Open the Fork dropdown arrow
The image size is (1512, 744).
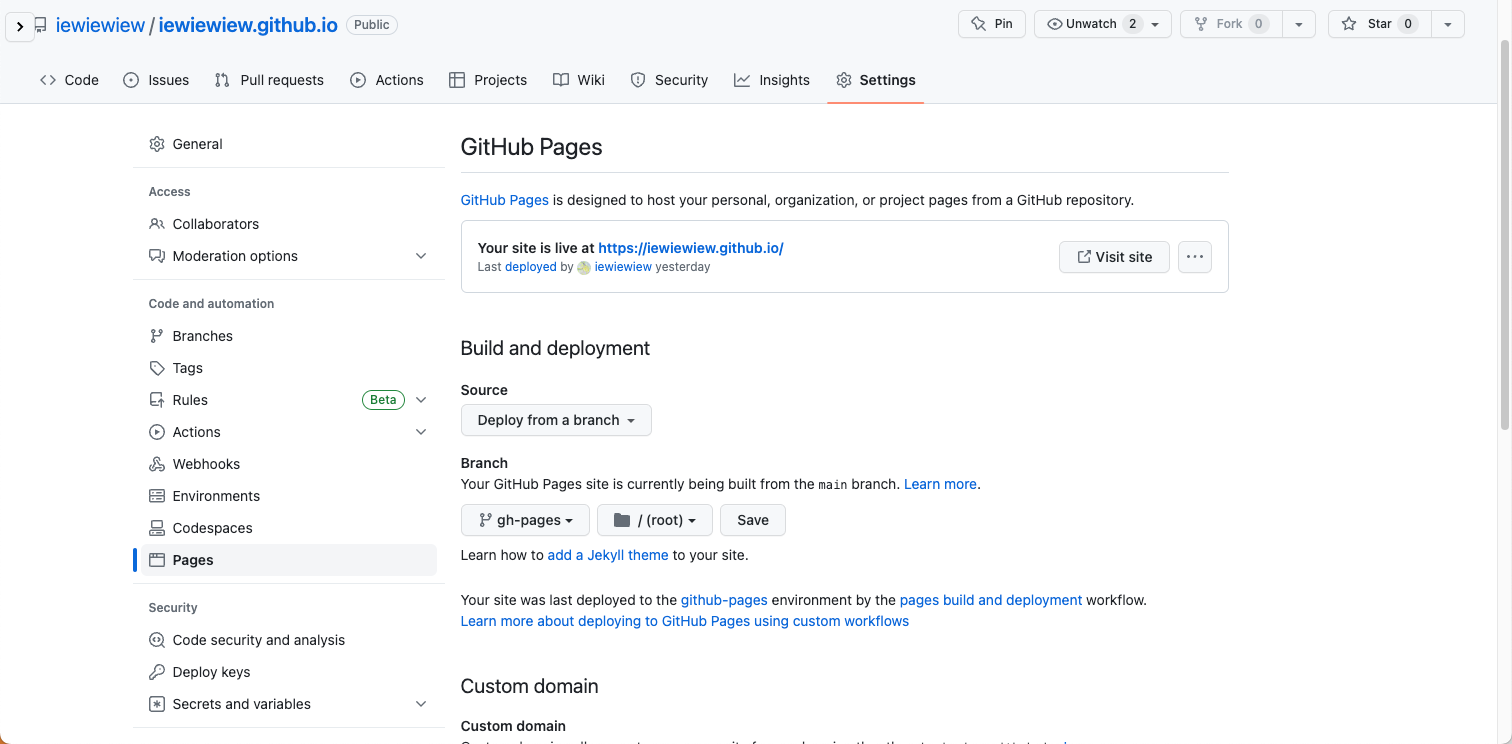point(1298,24)
